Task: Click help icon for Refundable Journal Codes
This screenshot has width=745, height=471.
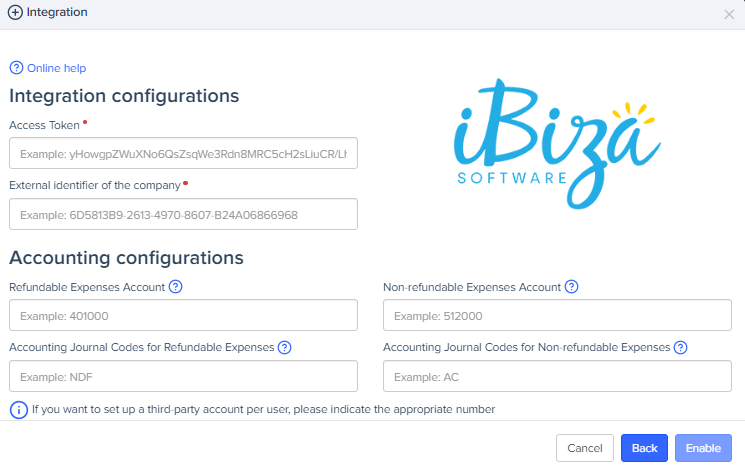Action: click(284, 348)
